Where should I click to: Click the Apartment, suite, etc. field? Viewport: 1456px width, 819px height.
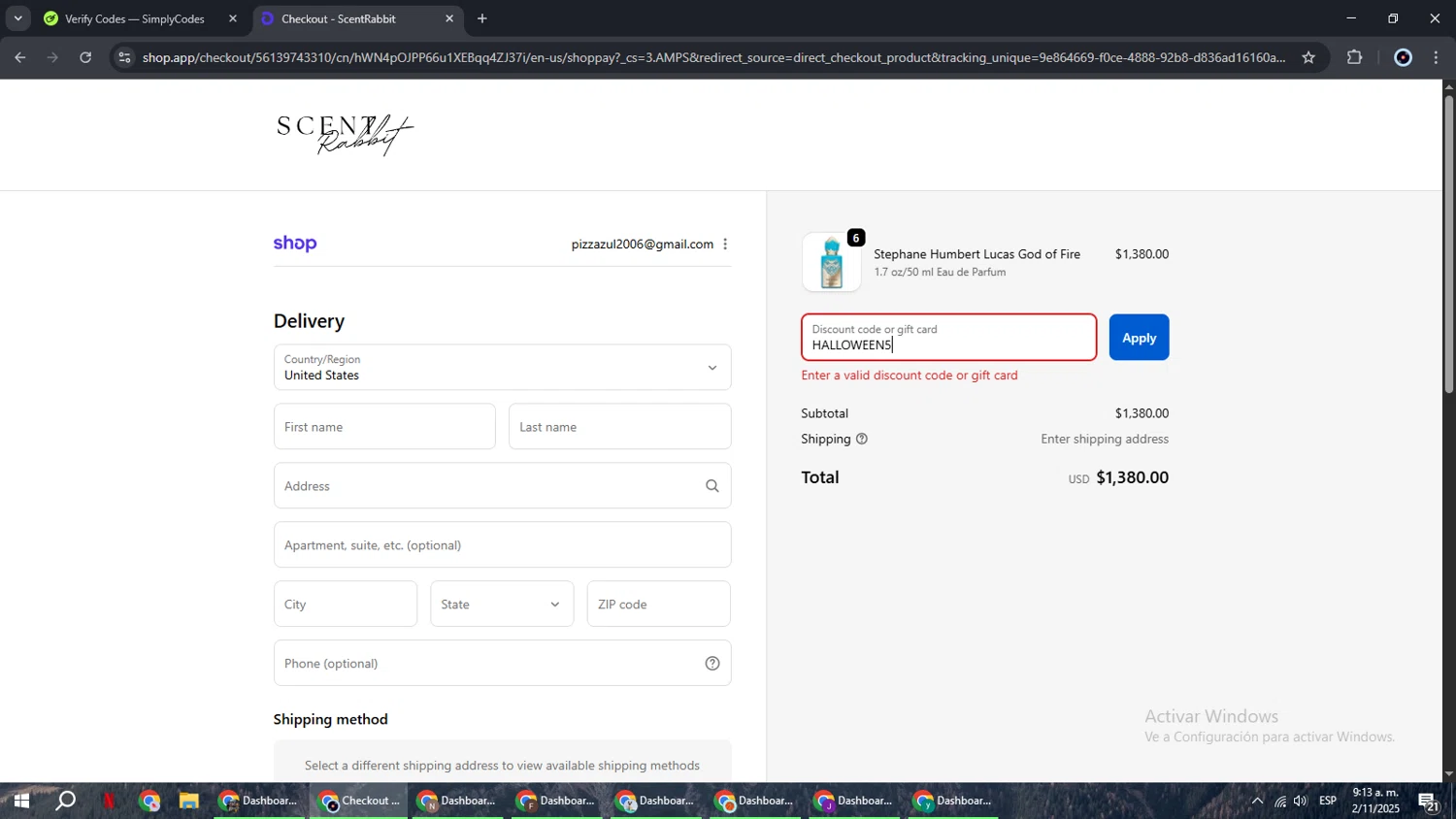pyautogui.click(x=502, y=545)
